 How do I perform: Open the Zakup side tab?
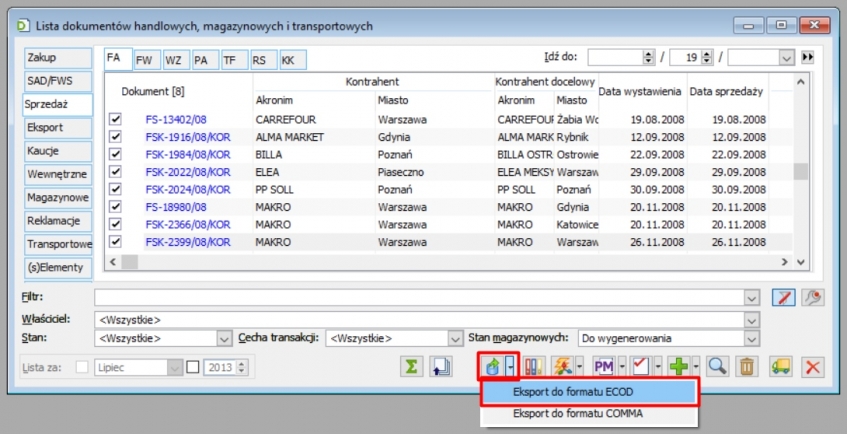pyautogui.click(x=58, y=57)
